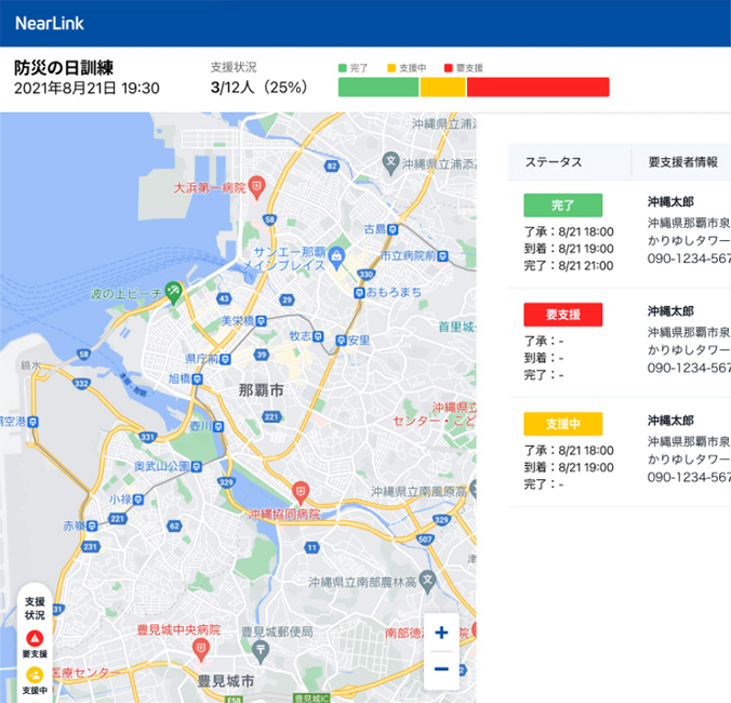Viewport: 731px width, 703px height.
Task: Click the 3/12人（25%）support count
Action: pyautogui.click(x=259, y=87)
